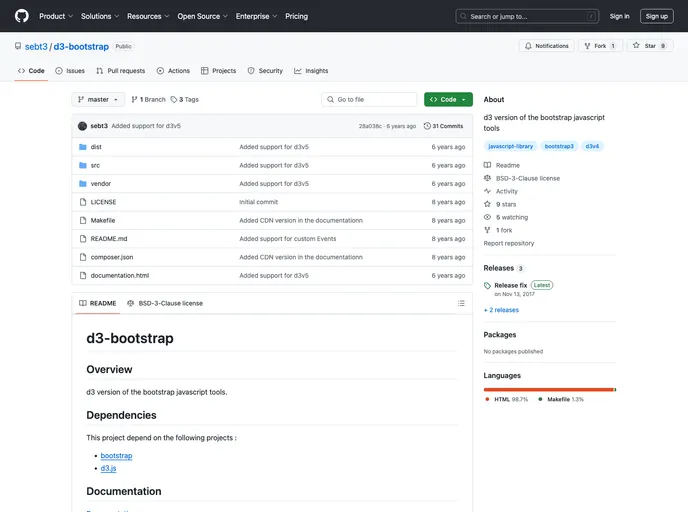The height and width of the screenshot is (512, 688).
Task: Open Added support for custom Events commit
Action: click(287, 239)
